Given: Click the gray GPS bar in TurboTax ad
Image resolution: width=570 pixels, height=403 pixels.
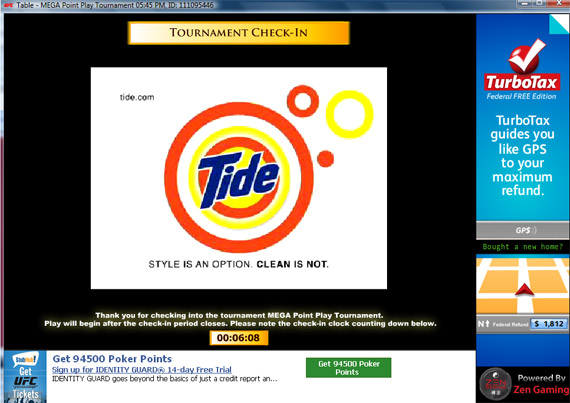Looking at the screenshot, I should point(523,230).
